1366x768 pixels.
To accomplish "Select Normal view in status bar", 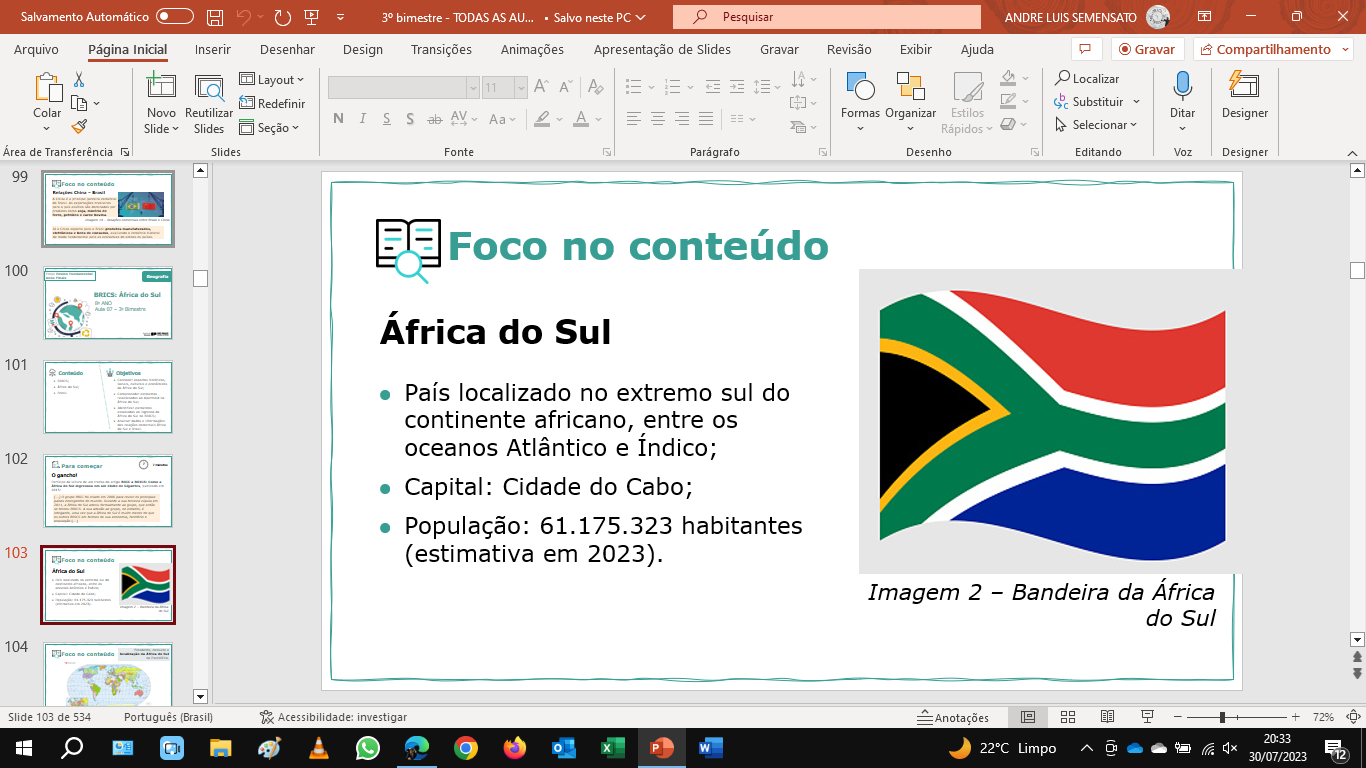I will pyautogui.click(x=1028, y=717).
